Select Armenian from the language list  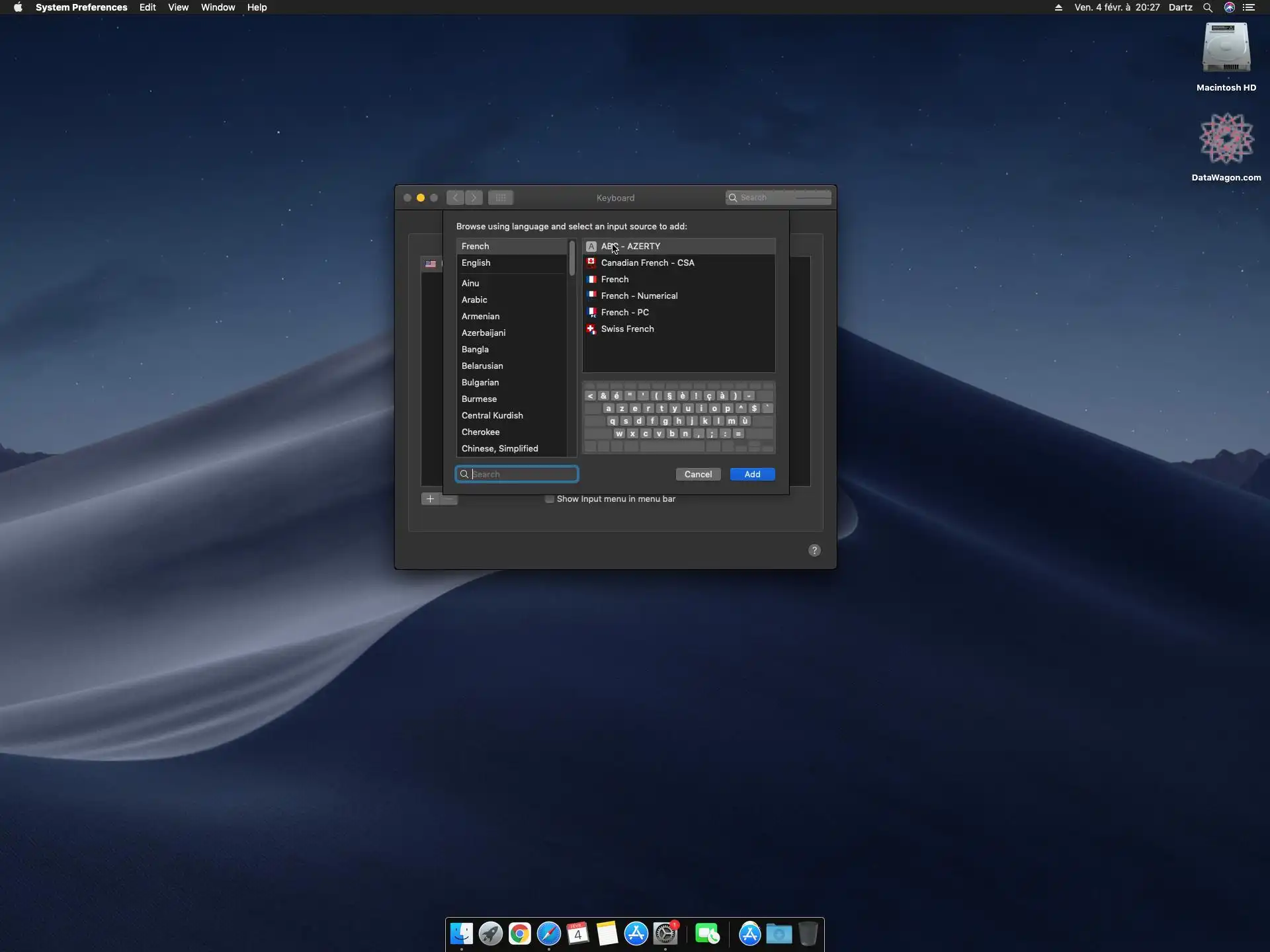click(480, 316)
